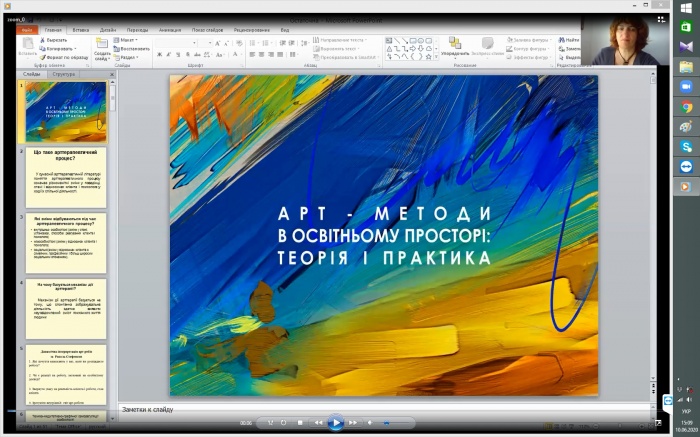This screenshot has height=437, width=700.
Task: Click the Restore (Восстановить) slide button
Action: pyautogui.click(x=133, y=48)
